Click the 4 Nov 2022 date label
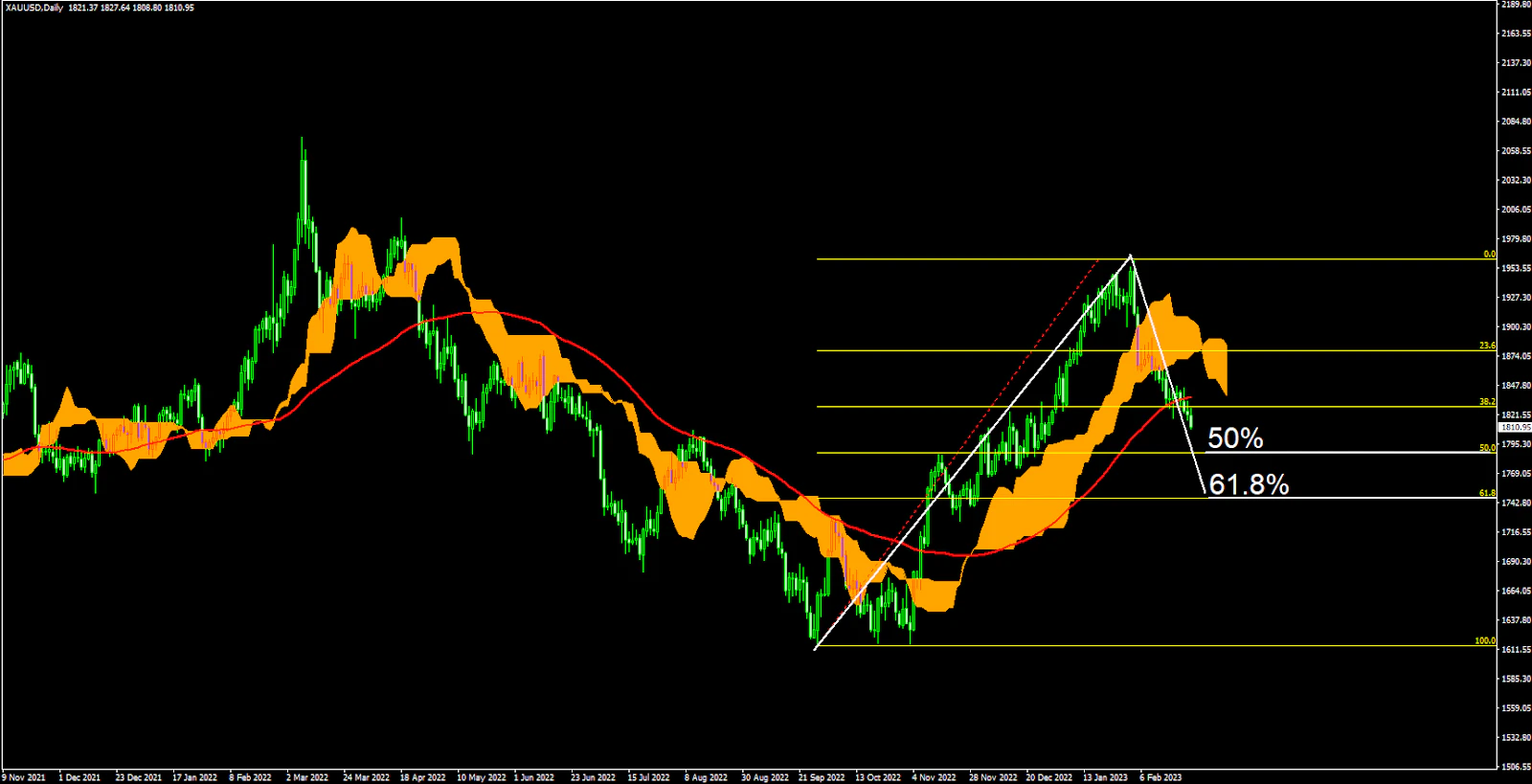 click(x=934, y=777)
